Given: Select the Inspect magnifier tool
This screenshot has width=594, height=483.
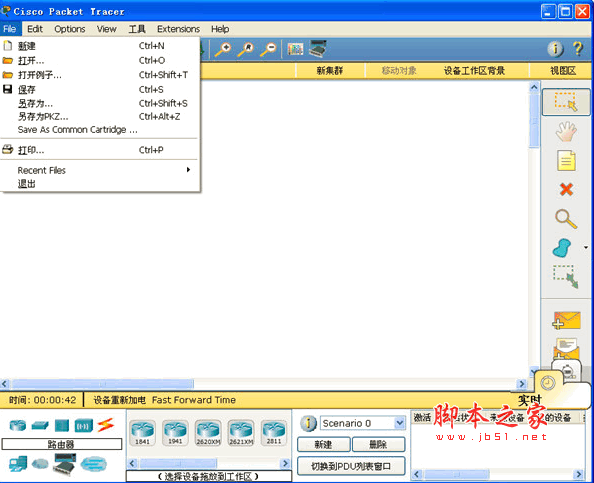Looking at the screenshot, I should tap(566, 219).
